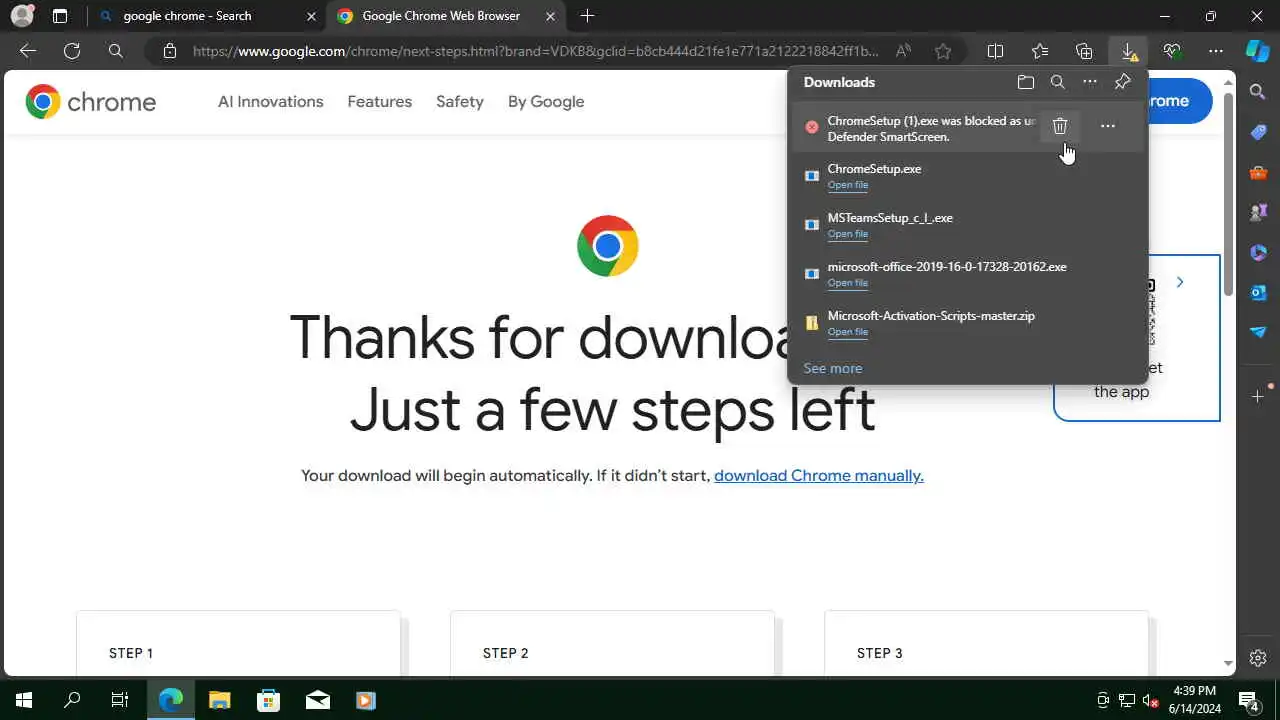Expand Get the app card chevron

[x=1180, y=283]
